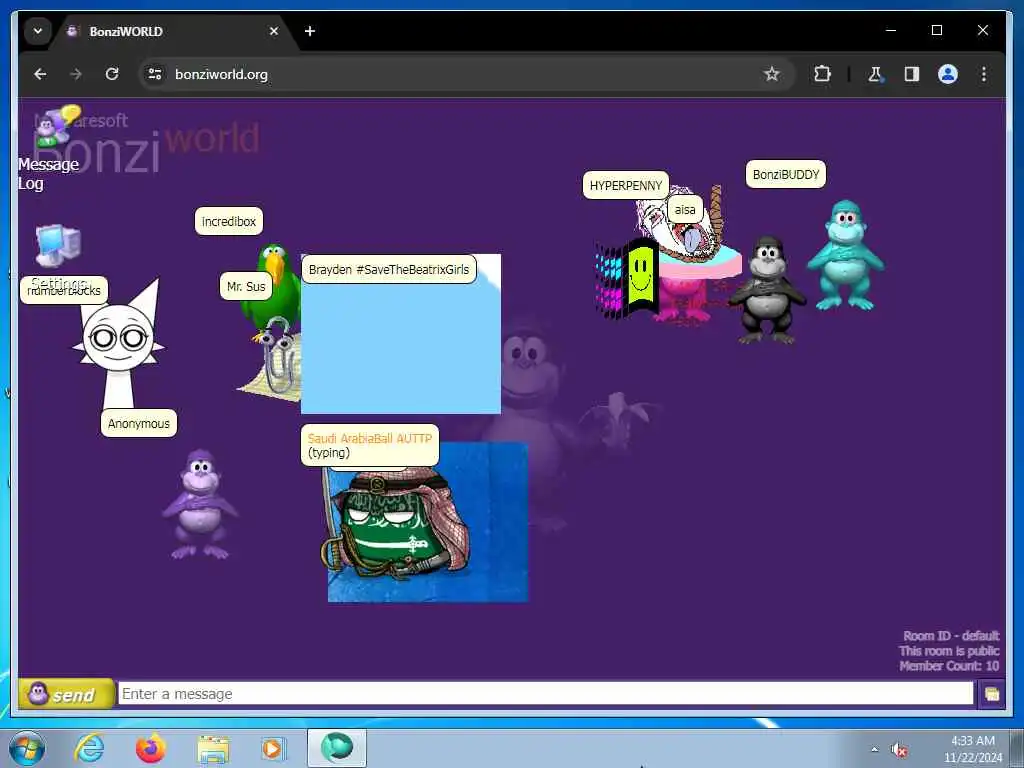Bookmark this page with the star
1024x768 pixels.
tap(771, 74)
